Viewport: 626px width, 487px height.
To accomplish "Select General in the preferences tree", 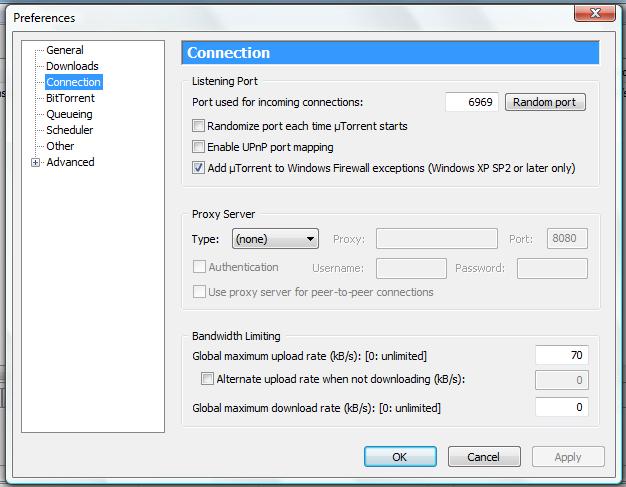I will pos(65,50).
